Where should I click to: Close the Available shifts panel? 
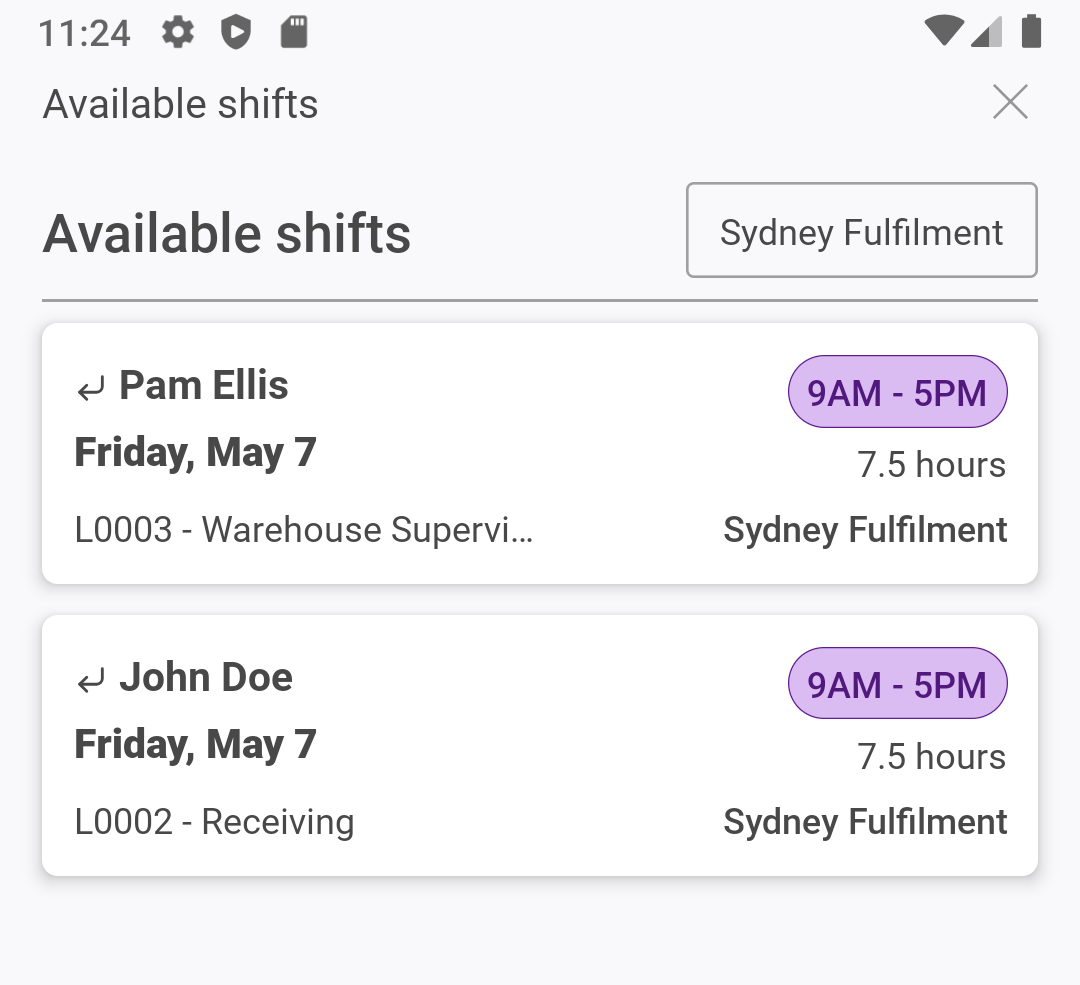point(1010,102)
